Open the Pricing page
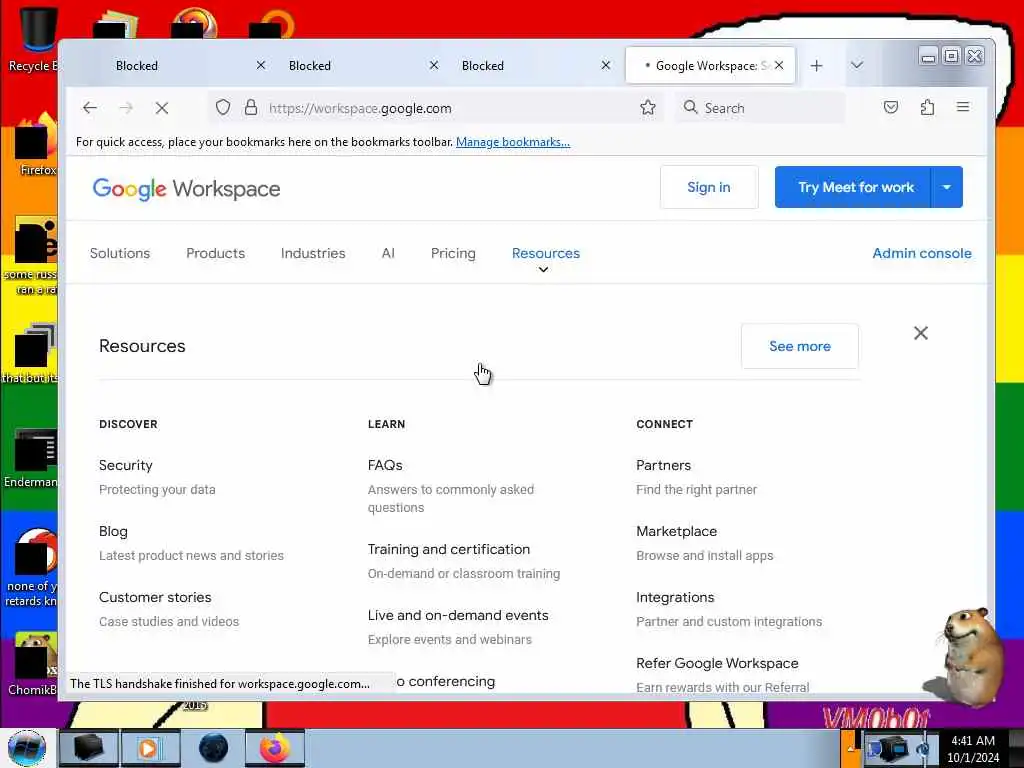1024x768 pixels. click(x=453, y=253)
